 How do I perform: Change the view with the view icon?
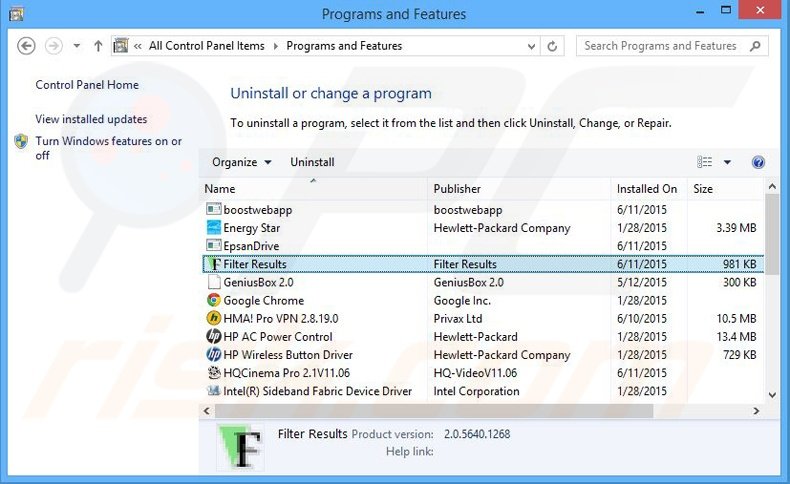(704, 162)
